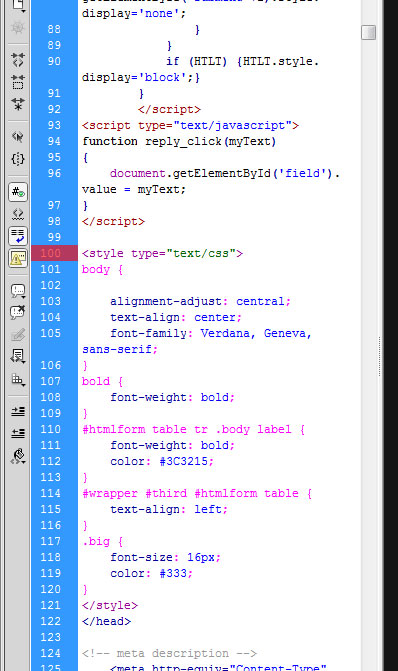398x671 pixels.
Task: Toggle Word Wrap in the coding toolbar
Action: point(18,236)
